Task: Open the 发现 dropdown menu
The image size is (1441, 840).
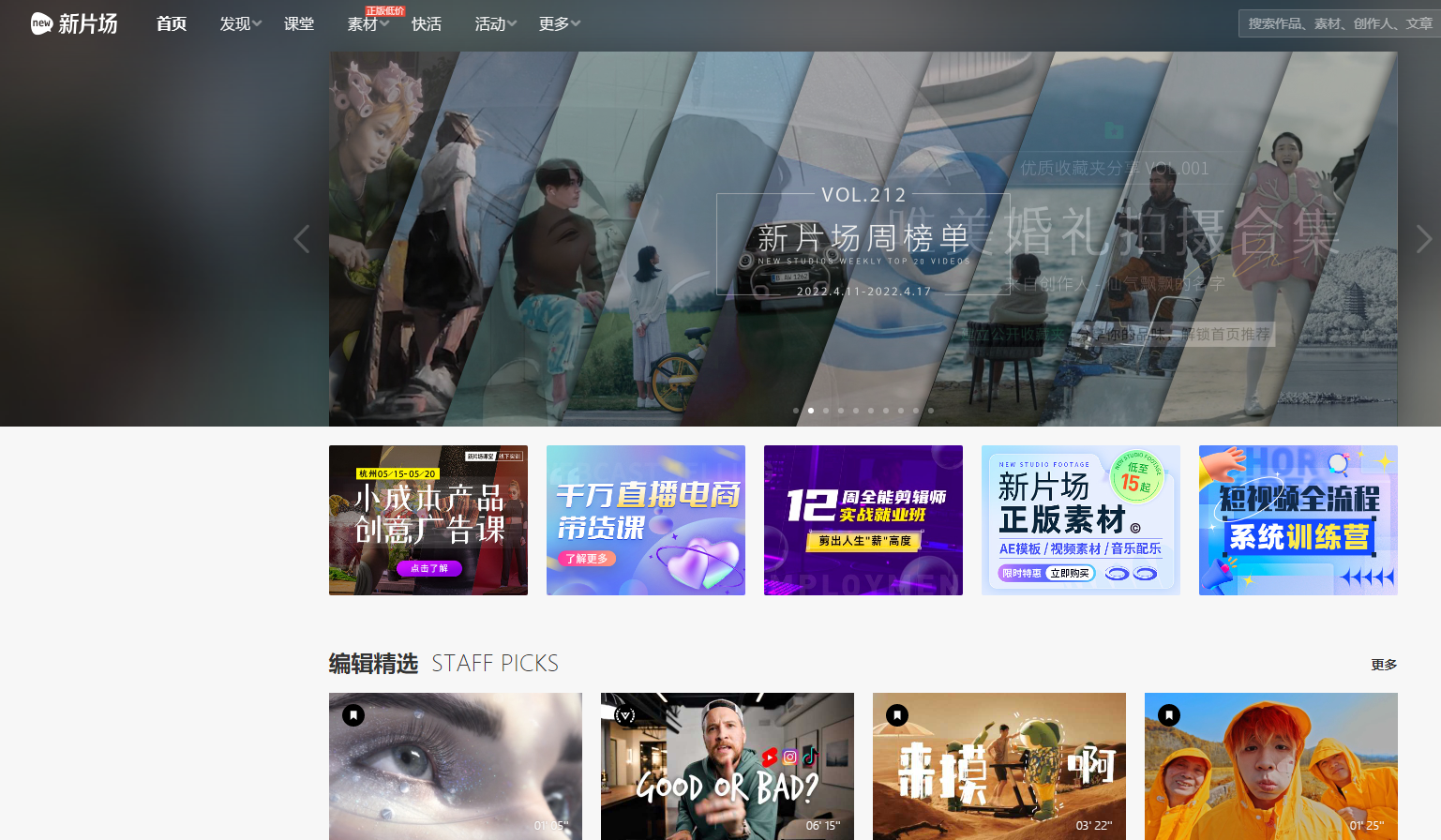Action: click(x=236, y=23)
